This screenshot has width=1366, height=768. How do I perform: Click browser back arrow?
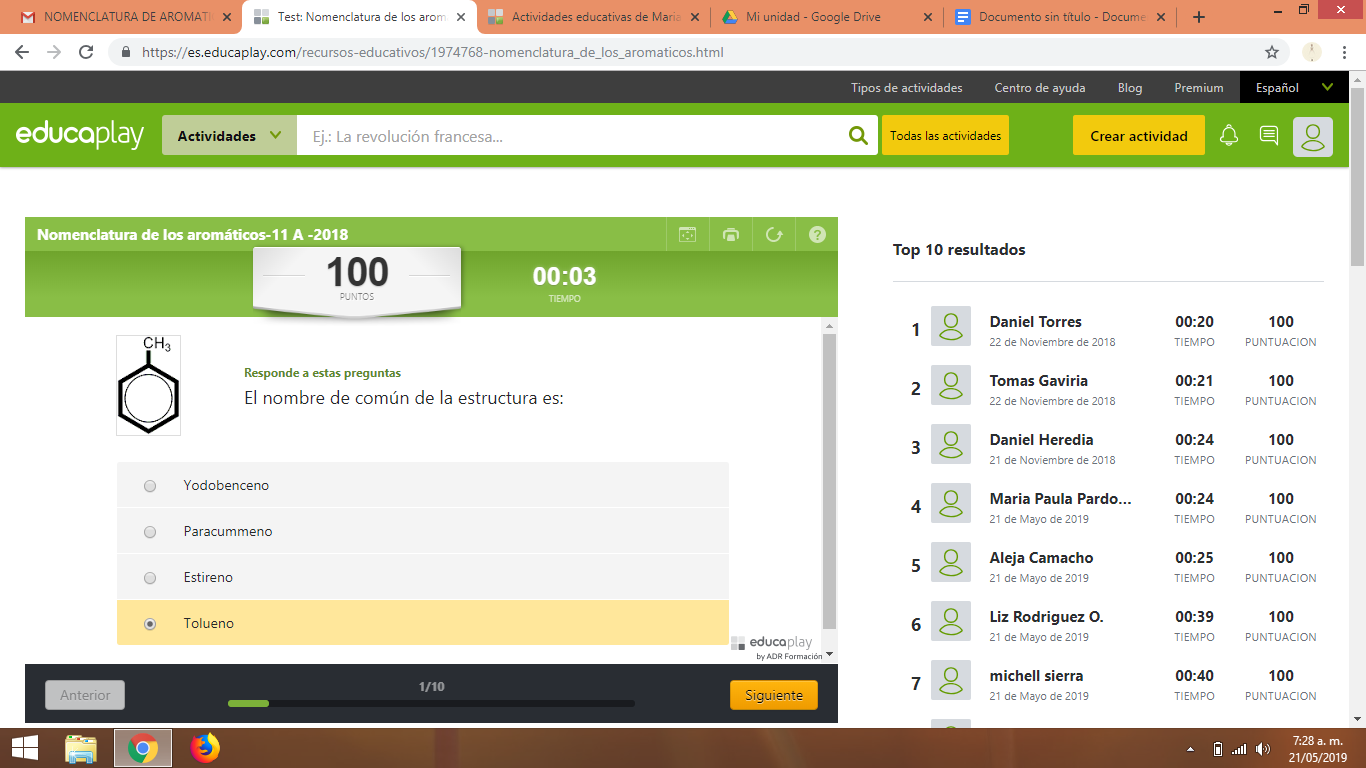(22, 52)
